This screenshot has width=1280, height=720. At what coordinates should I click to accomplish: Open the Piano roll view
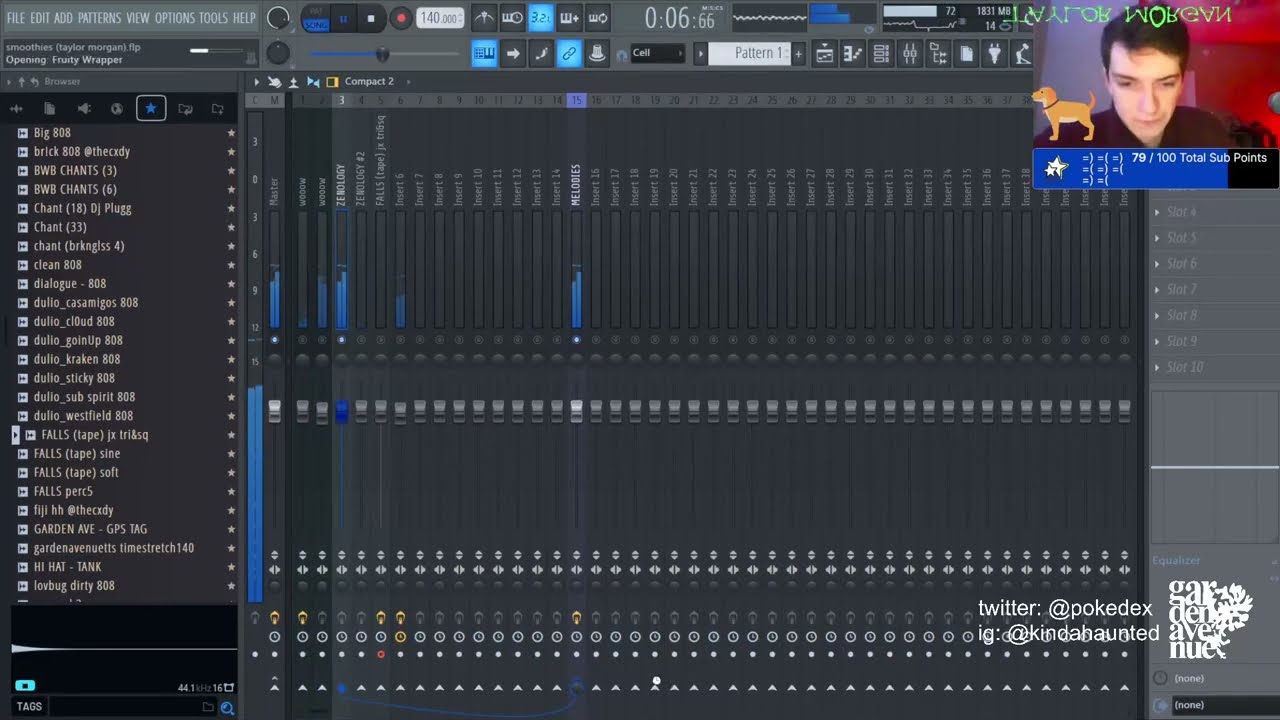point(853,54)
